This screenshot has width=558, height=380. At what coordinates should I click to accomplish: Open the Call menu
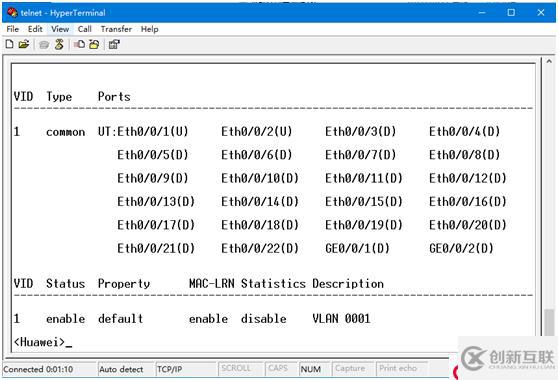(85, 29)
